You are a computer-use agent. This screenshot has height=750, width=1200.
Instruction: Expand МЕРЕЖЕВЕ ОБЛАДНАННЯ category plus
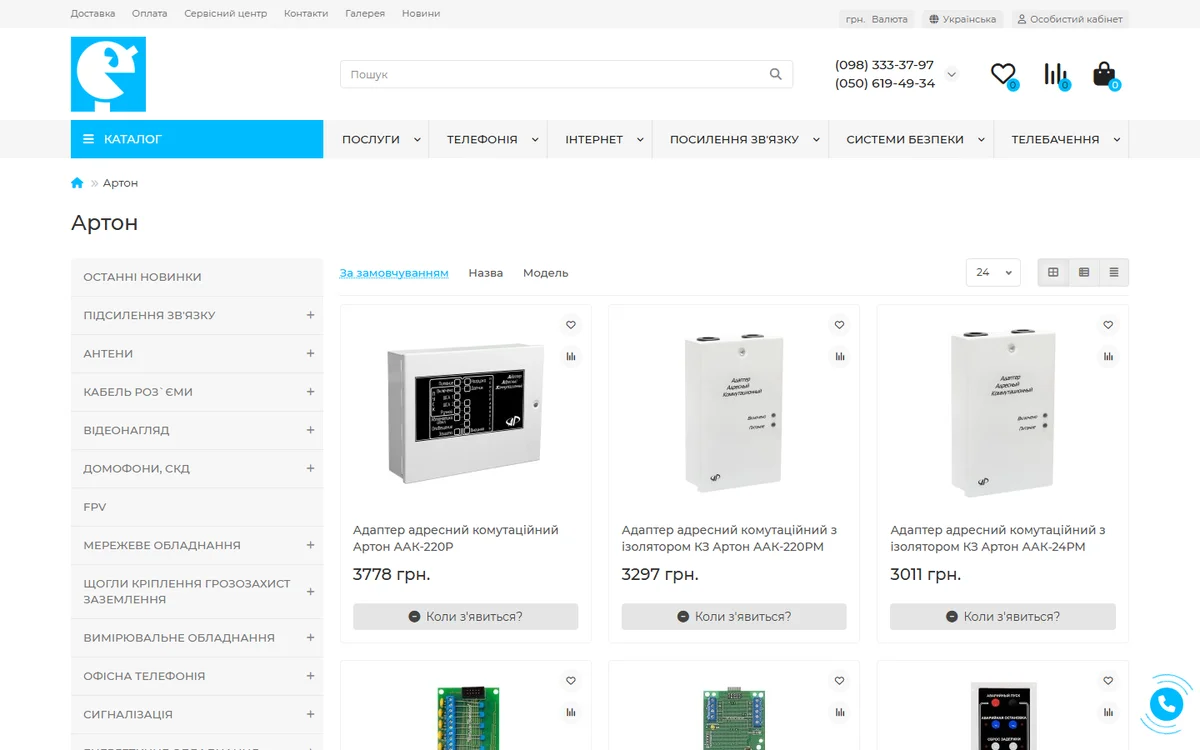[x=310, y=545]
